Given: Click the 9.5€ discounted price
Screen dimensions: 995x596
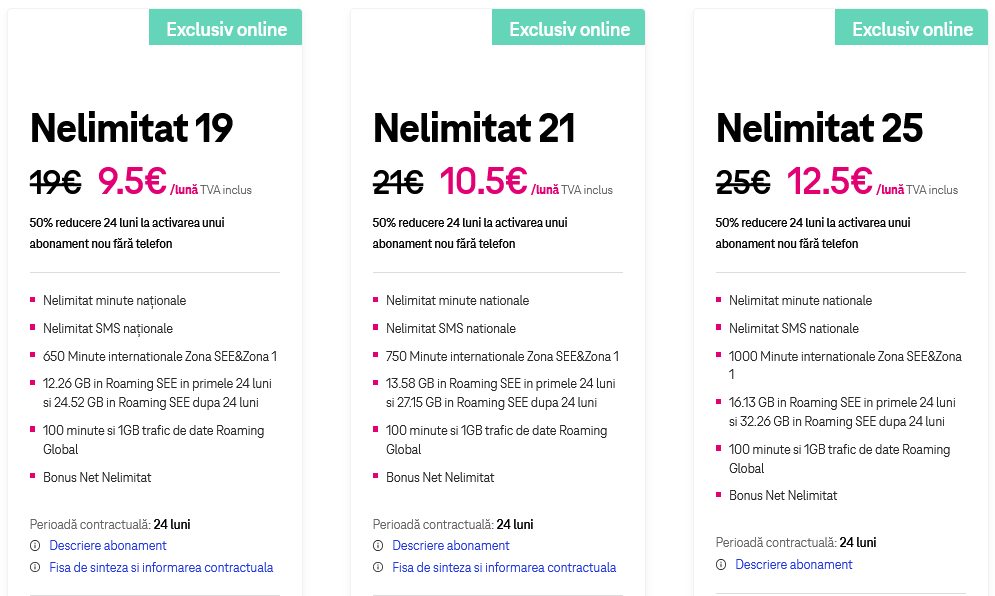Looking at the screenshot, I should pos(132,181).
